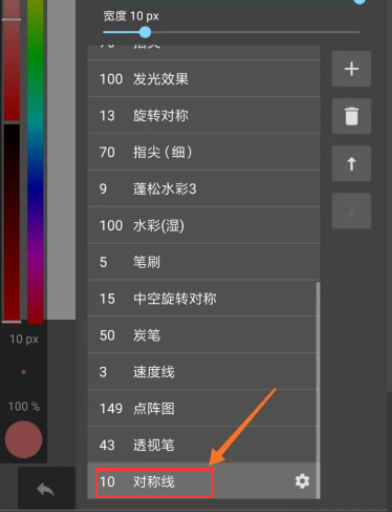This screenshot has height=512, width=392.
Task: Open the settings gear for 对称线
Action: coord(302,481)
